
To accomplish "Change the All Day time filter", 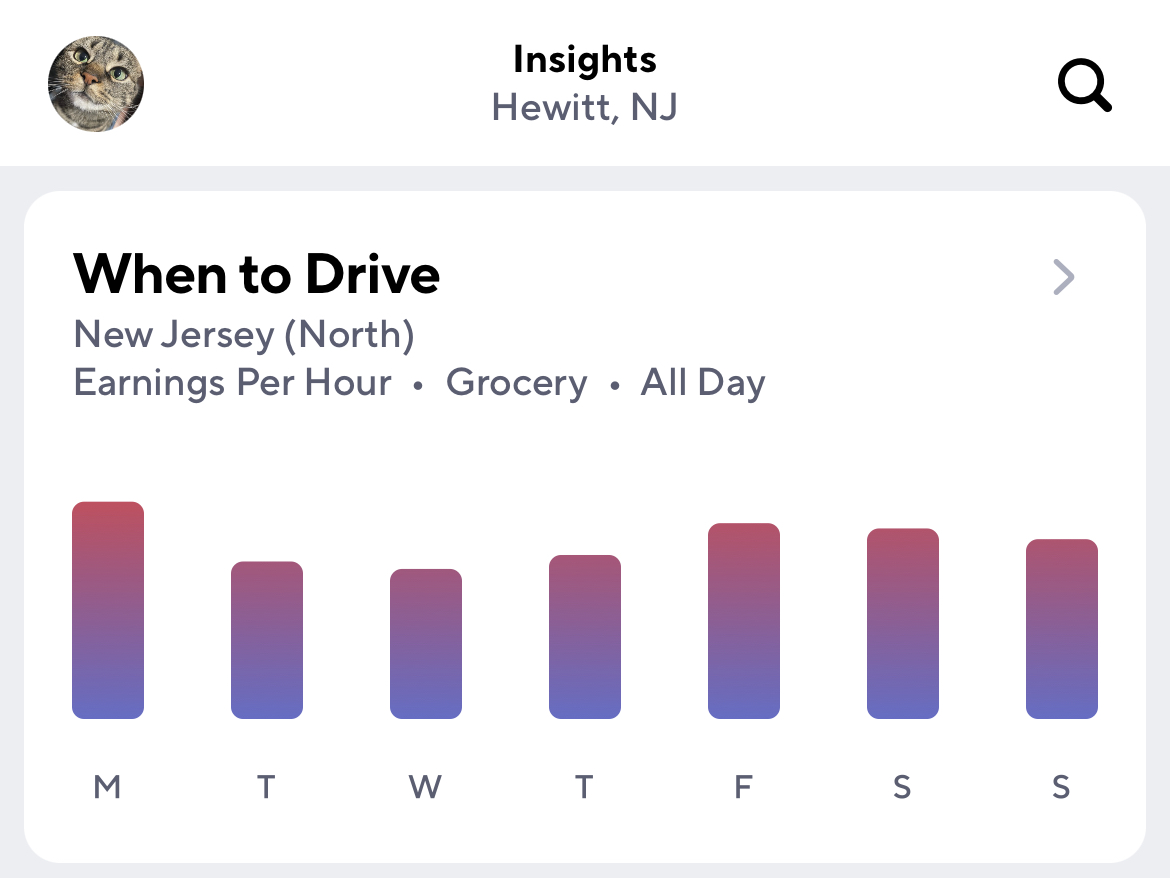I will click(x=703, y=383).
